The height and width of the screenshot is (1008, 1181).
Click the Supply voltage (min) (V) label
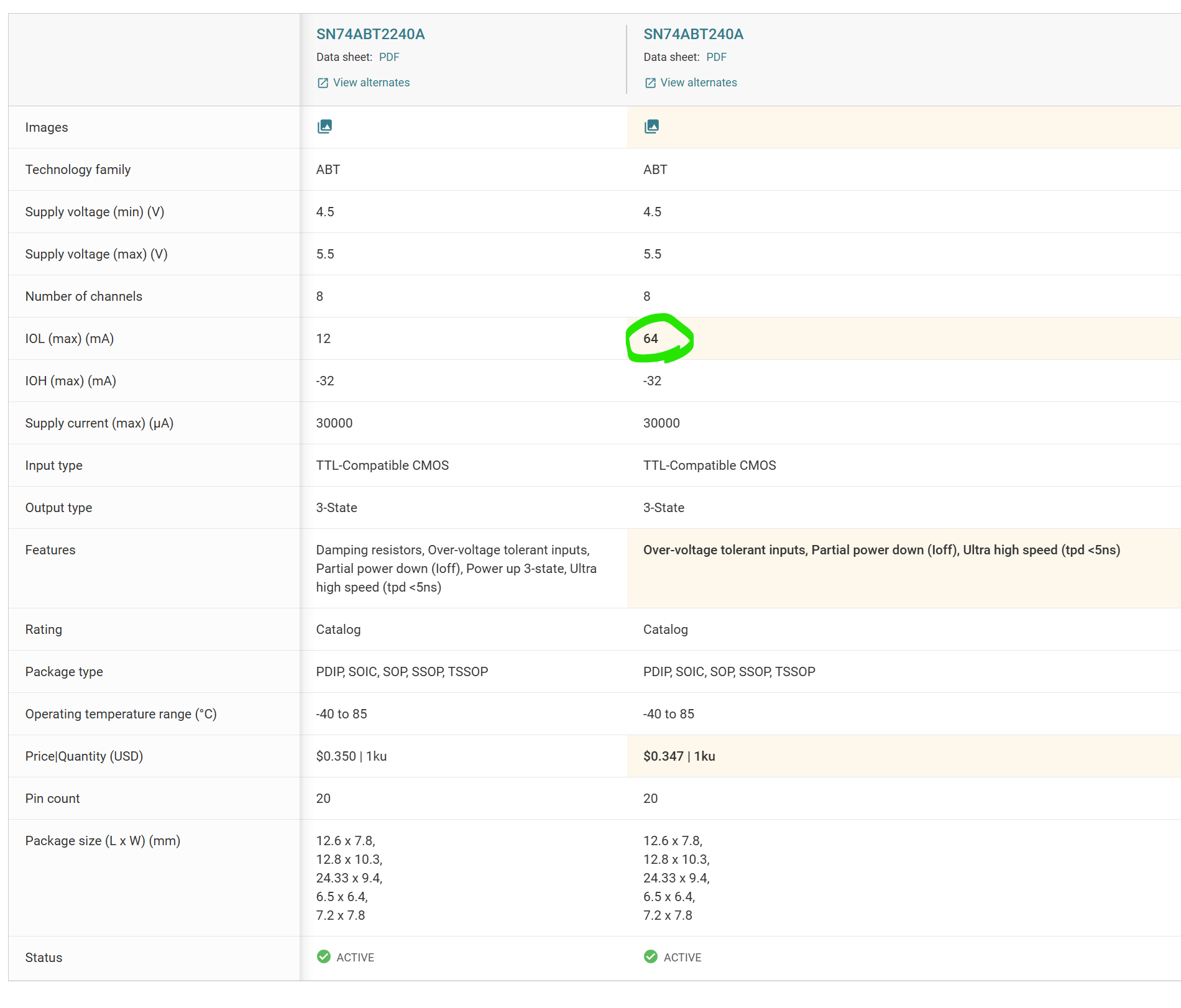click(94, 212)
